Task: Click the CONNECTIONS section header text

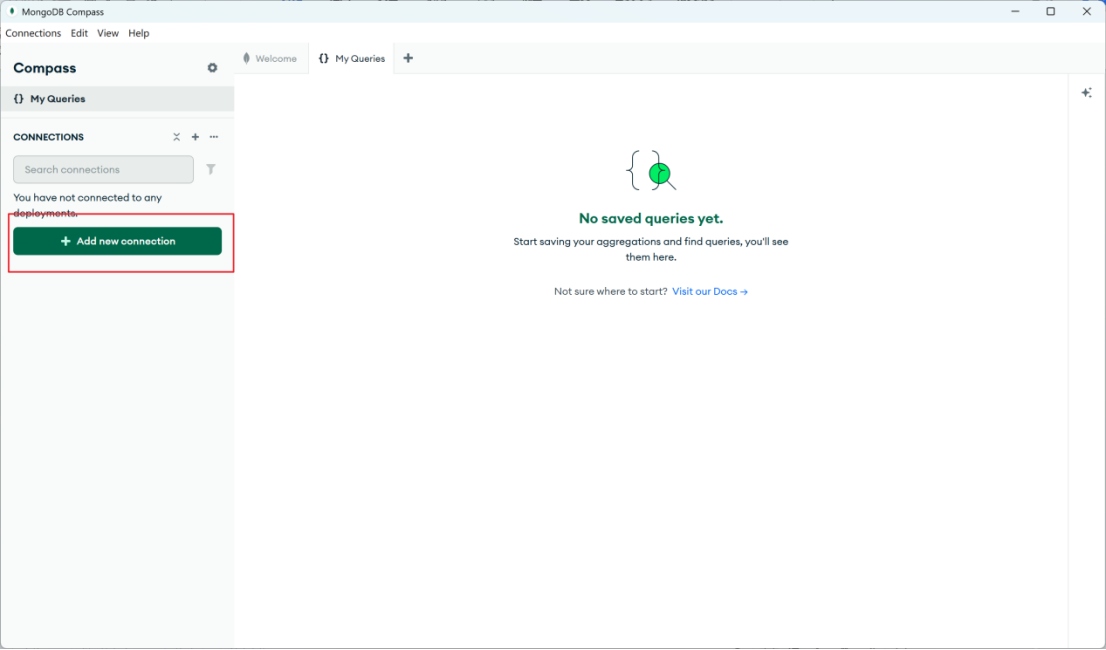Action: point(49,137)
